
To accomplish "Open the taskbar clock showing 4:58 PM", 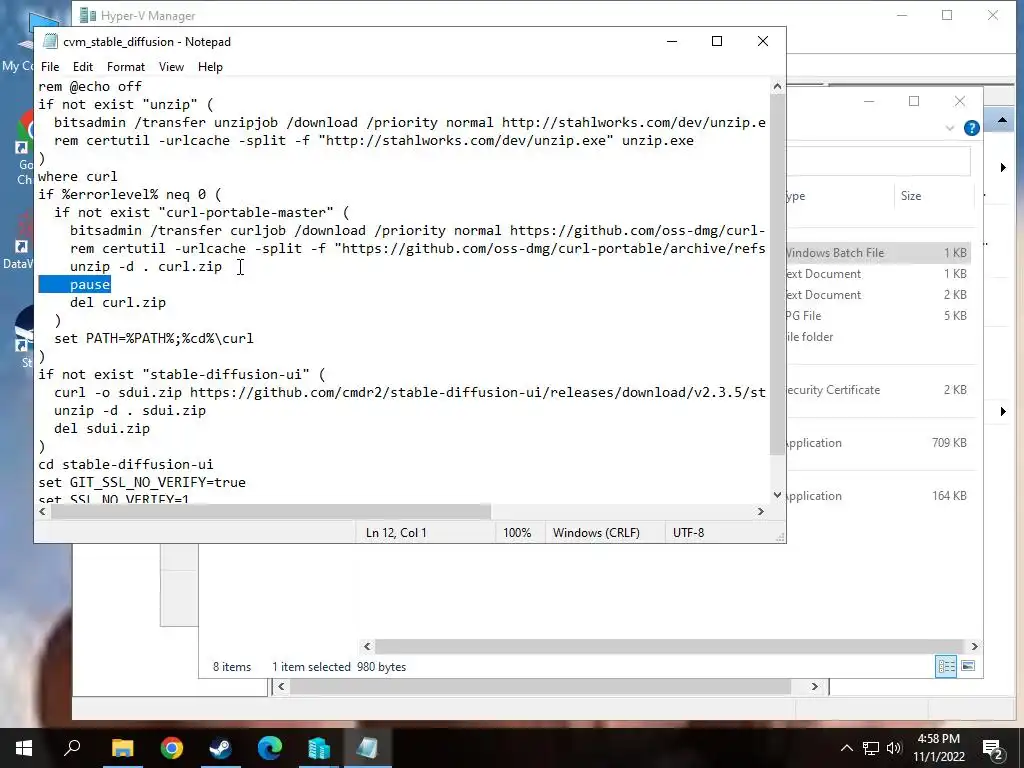I will pyautogui.click(x=939, y=748).
